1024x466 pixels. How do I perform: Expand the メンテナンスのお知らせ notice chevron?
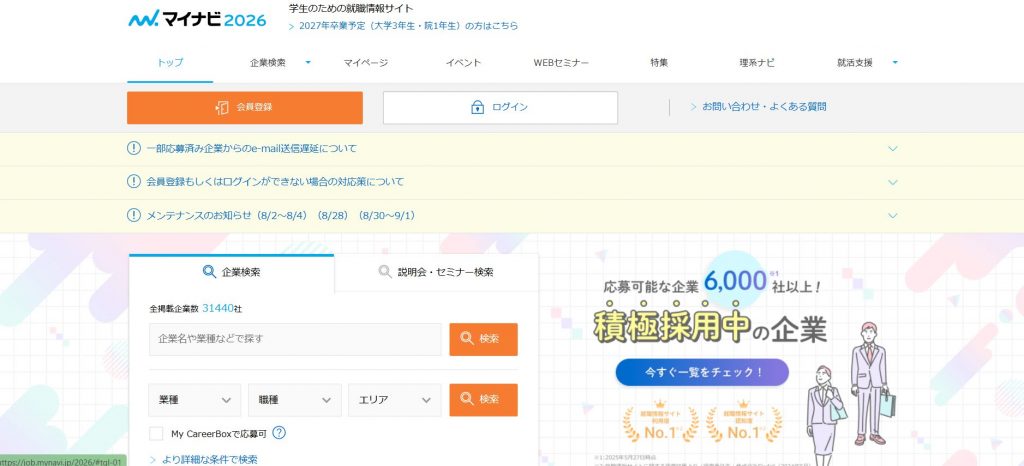tap(893, 215)
